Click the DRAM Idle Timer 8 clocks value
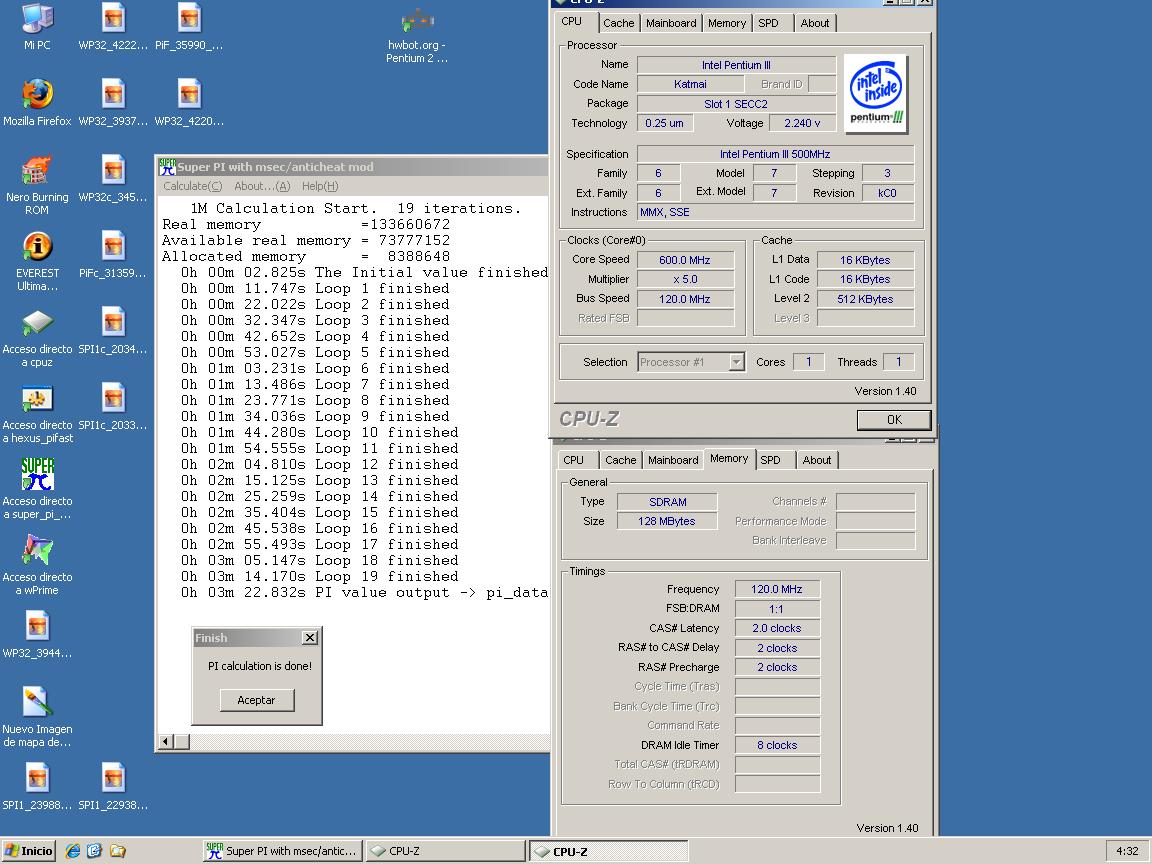 (x=777, y=745)
